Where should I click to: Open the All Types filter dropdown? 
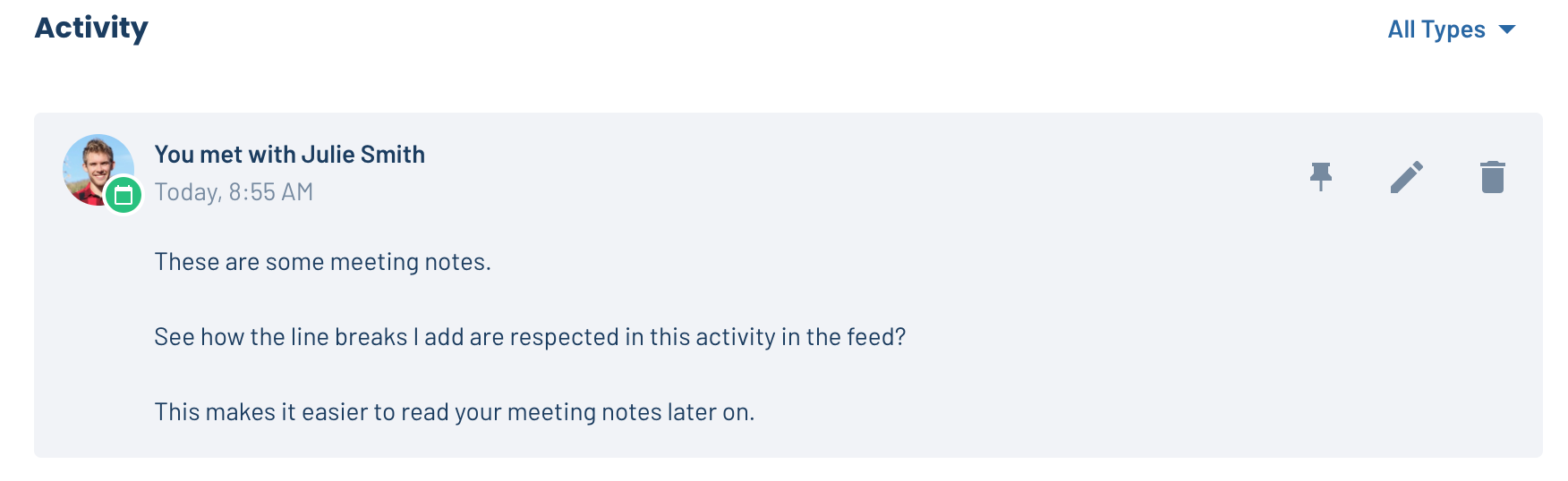pyautogui.click(x=1452, y=30)
